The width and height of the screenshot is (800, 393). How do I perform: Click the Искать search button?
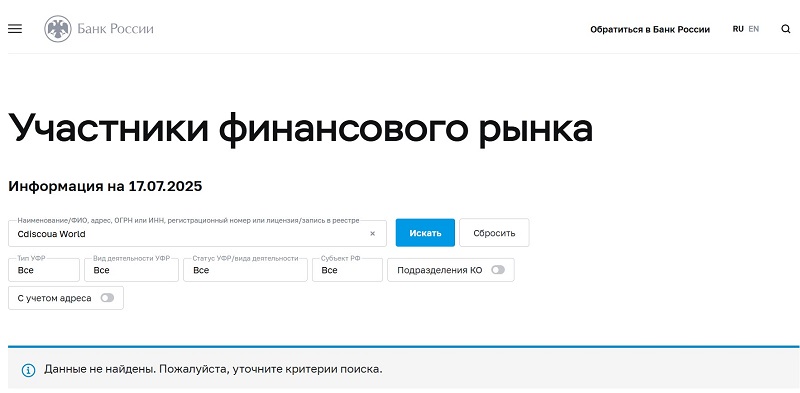pyautogui.click(x=425, y=233)
